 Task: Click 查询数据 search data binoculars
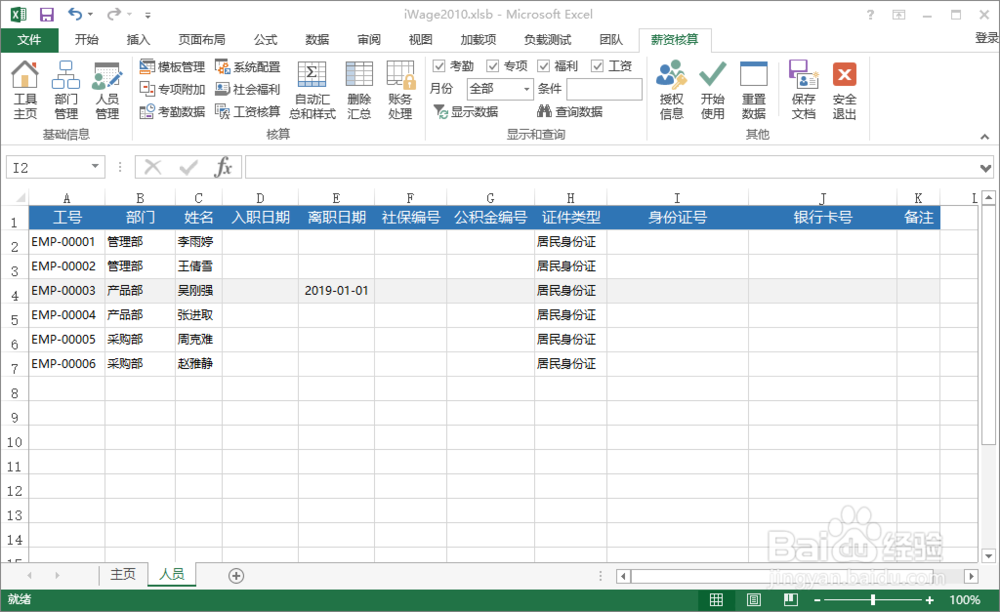click(570, 112)
